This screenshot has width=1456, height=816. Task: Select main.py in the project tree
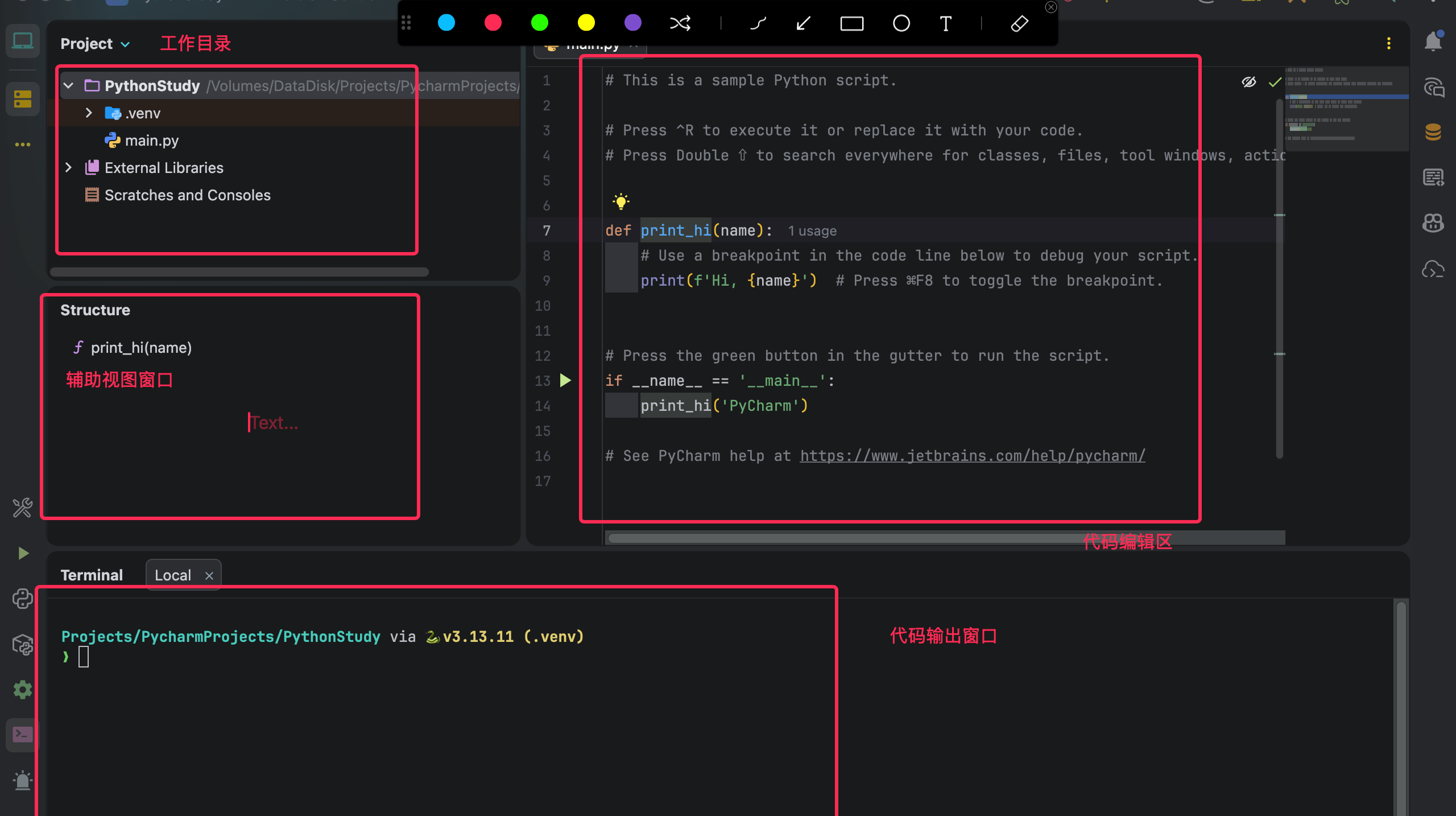(x=151, y=141)
